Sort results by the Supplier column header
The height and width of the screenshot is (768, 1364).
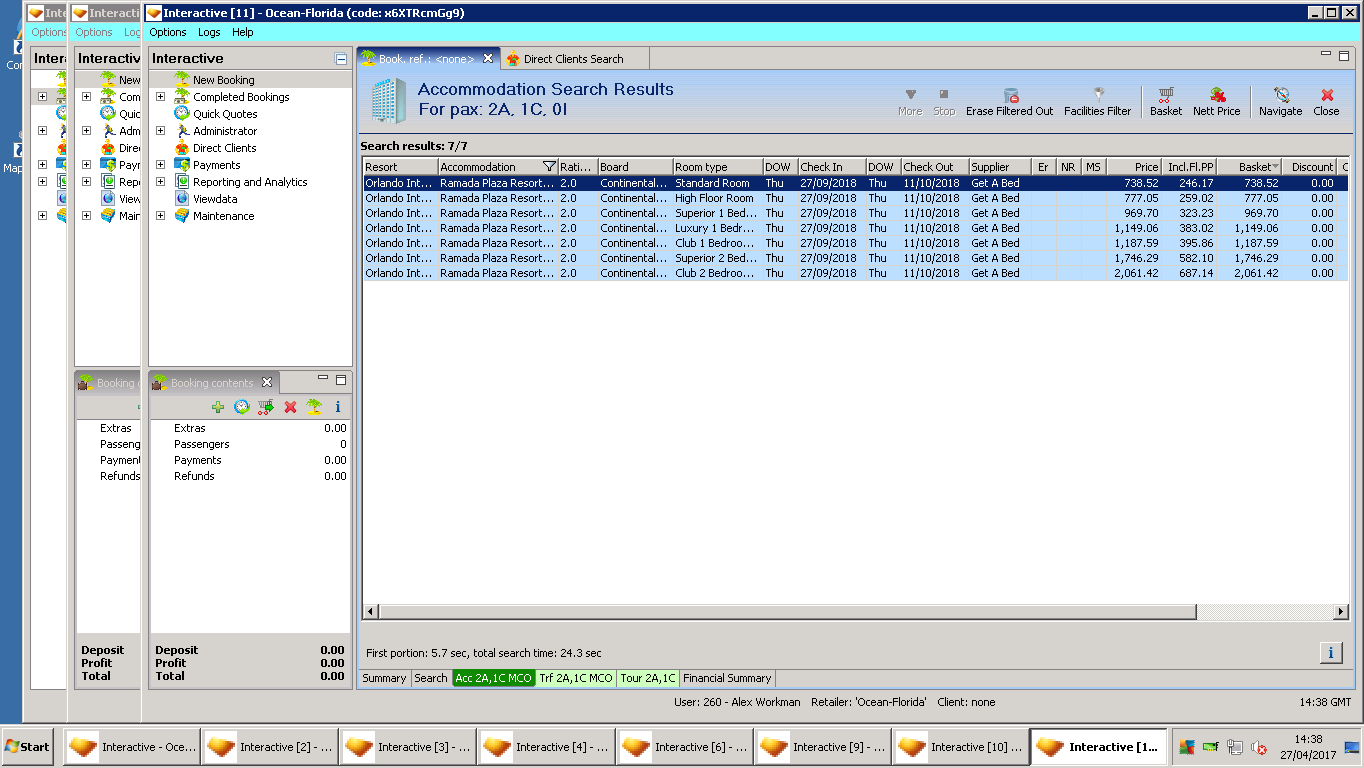coord(999,167)
